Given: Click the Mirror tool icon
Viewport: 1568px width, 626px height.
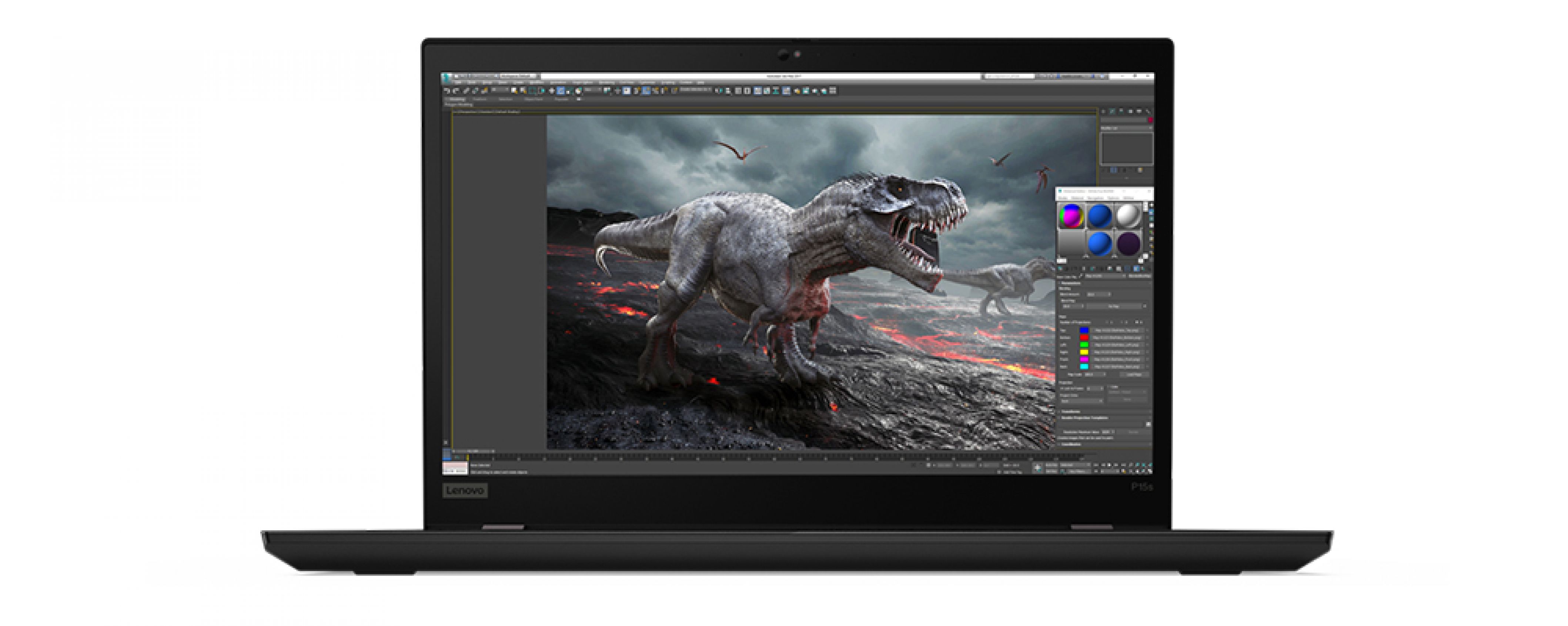Looking at the screenshot, I should pos(719,91).
